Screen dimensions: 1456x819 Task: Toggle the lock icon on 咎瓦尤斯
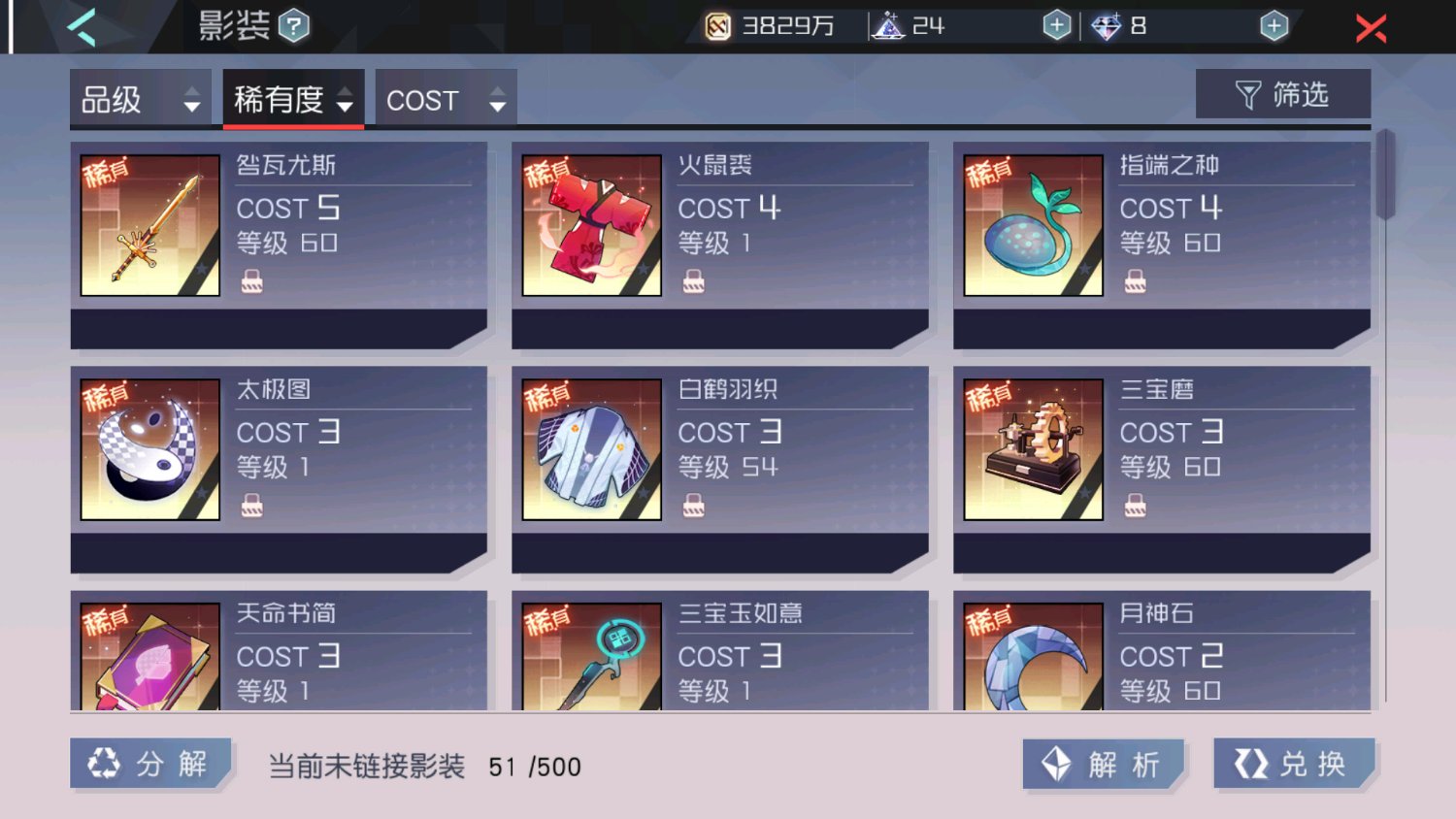(252, 281)
